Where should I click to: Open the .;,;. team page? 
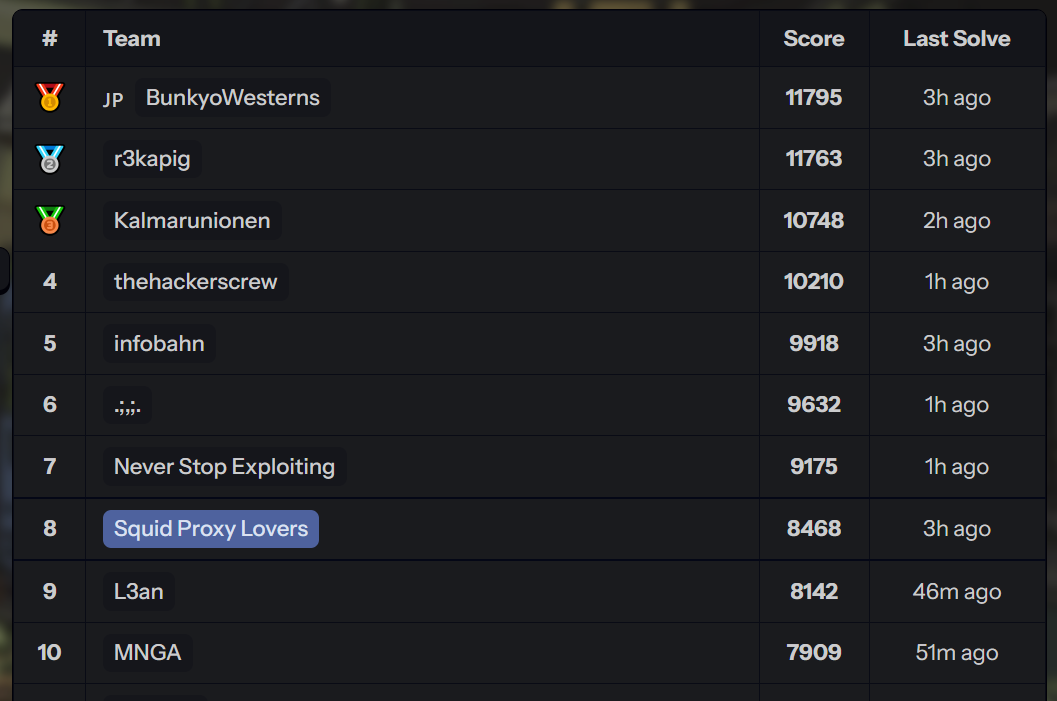(x=127, y=405)
